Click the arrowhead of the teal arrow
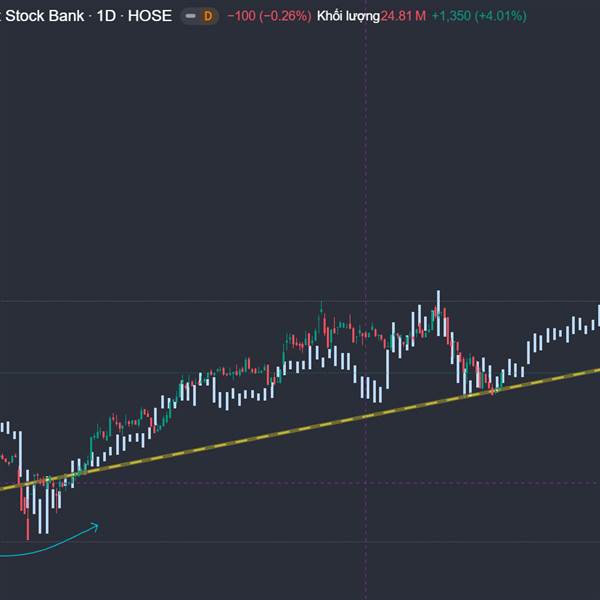The width and height of the screenshot is (600, 600). 96,525
